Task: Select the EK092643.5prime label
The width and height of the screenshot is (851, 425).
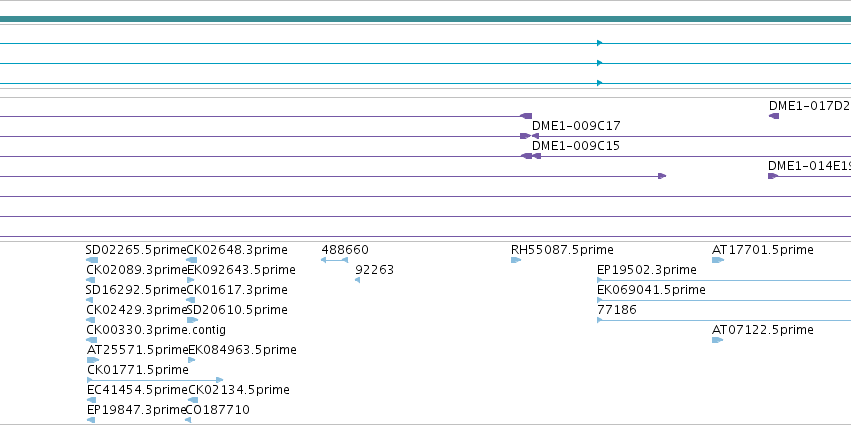Action: 242,270
